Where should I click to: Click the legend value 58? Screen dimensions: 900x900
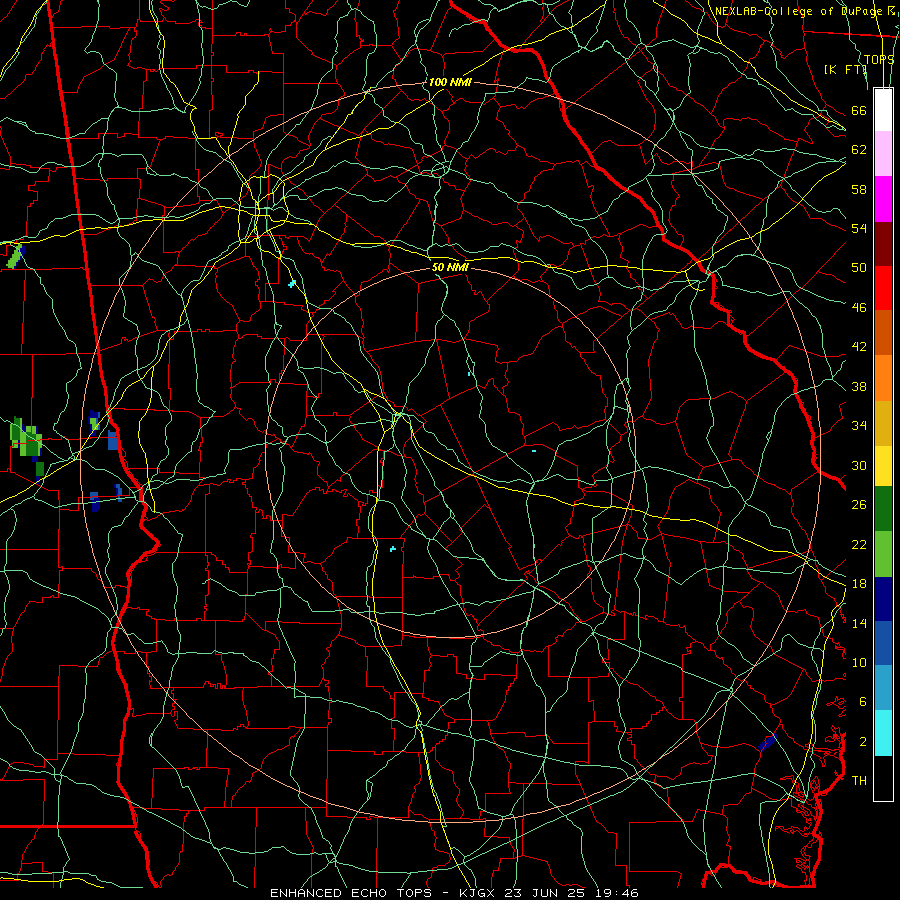click(859, 189)
